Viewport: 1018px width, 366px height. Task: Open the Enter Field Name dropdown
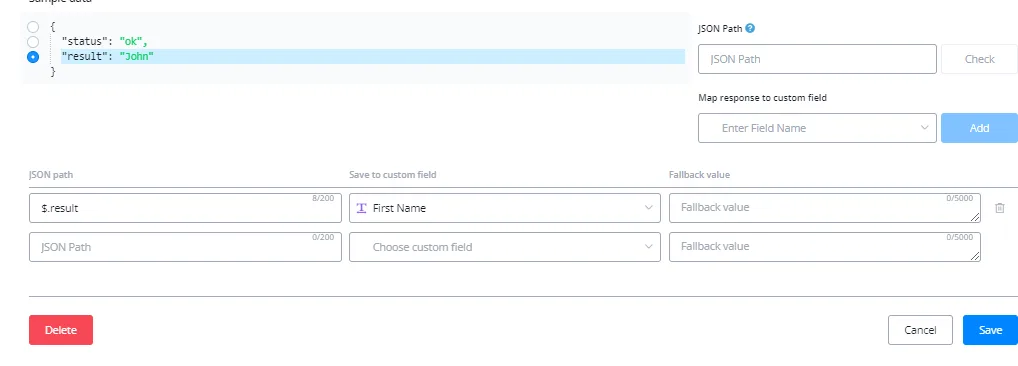click(x=817, y=128)
